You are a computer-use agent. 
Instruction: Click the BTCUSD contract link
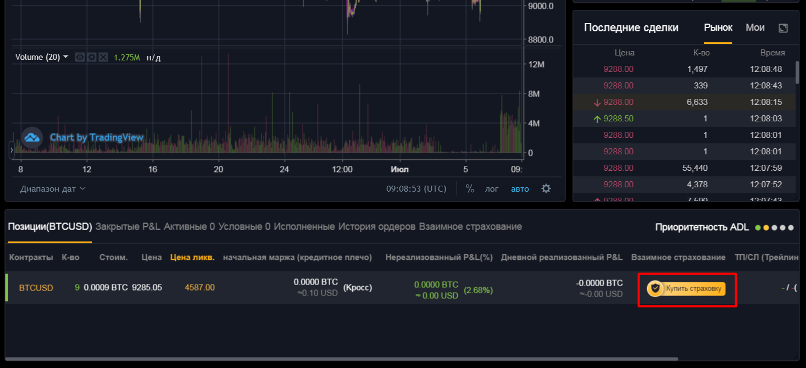click(x=36, y=288)
